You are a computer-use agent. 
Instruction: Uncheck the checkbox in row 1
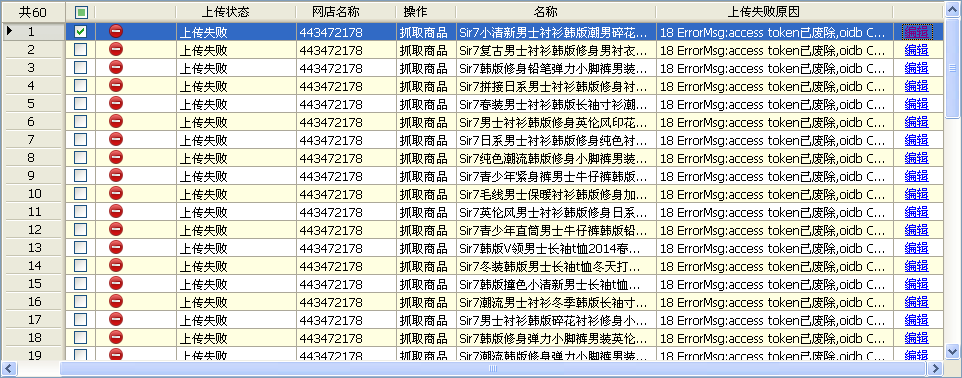click(x=81, y=31)
